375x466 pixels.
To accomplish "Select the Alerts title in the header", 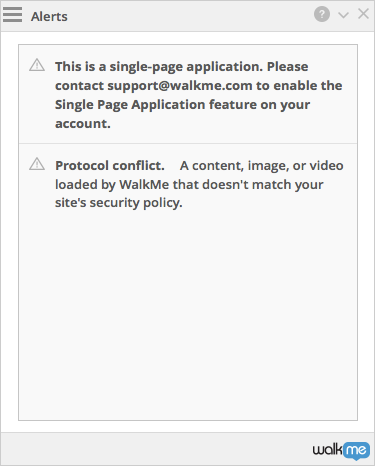I will (x=49, y=16).
